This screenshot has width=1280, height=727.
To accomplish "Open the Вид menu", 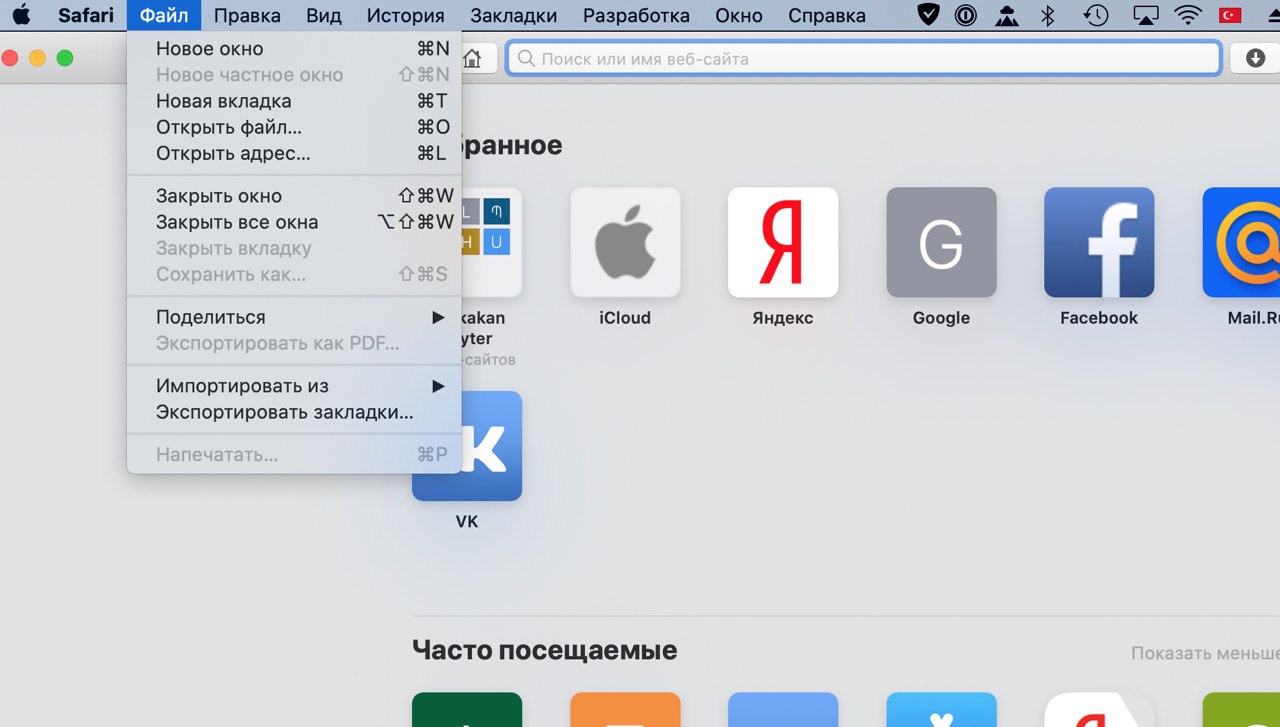I will 324,15.
